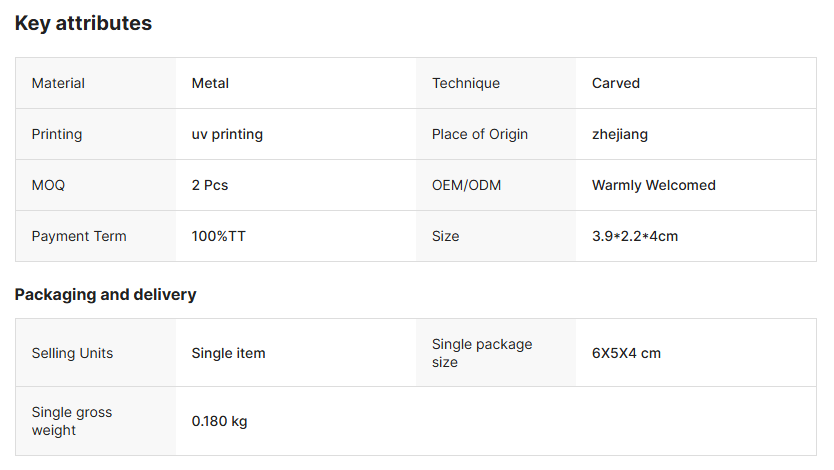Click Packaging and delivery heading
Viewport: 834px width, 470px height.
click(105, 294)
